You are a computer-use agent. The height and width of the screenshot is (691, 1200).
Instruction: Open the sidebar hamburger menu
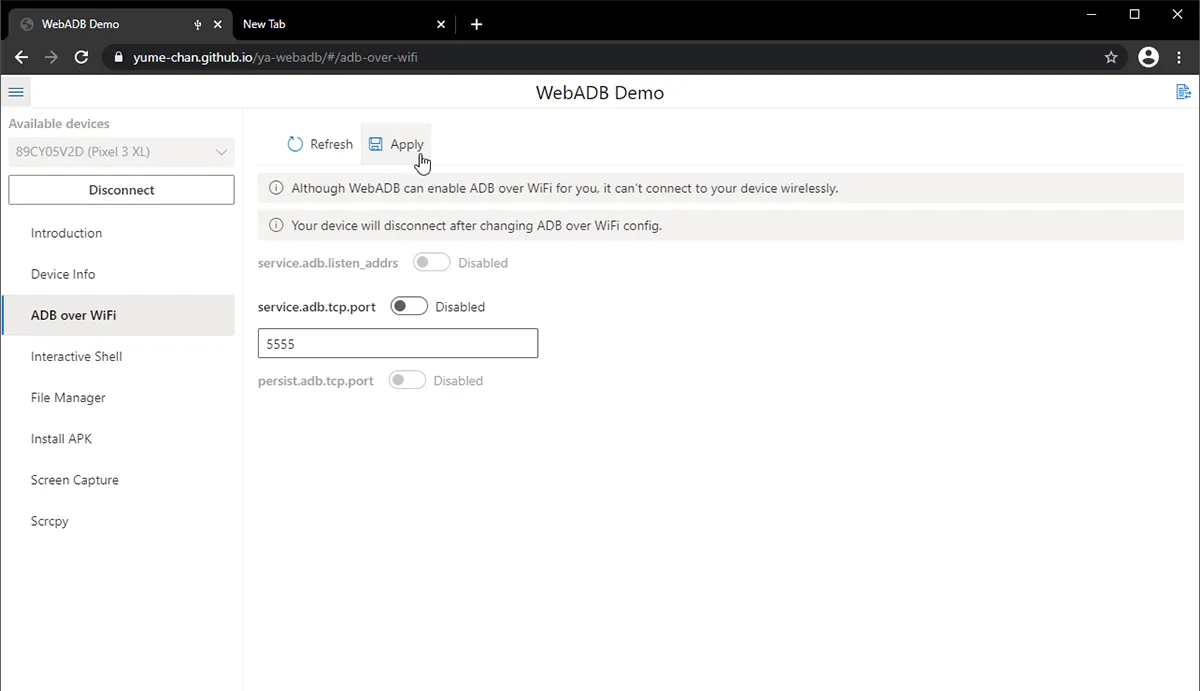(x=16, y=91)
